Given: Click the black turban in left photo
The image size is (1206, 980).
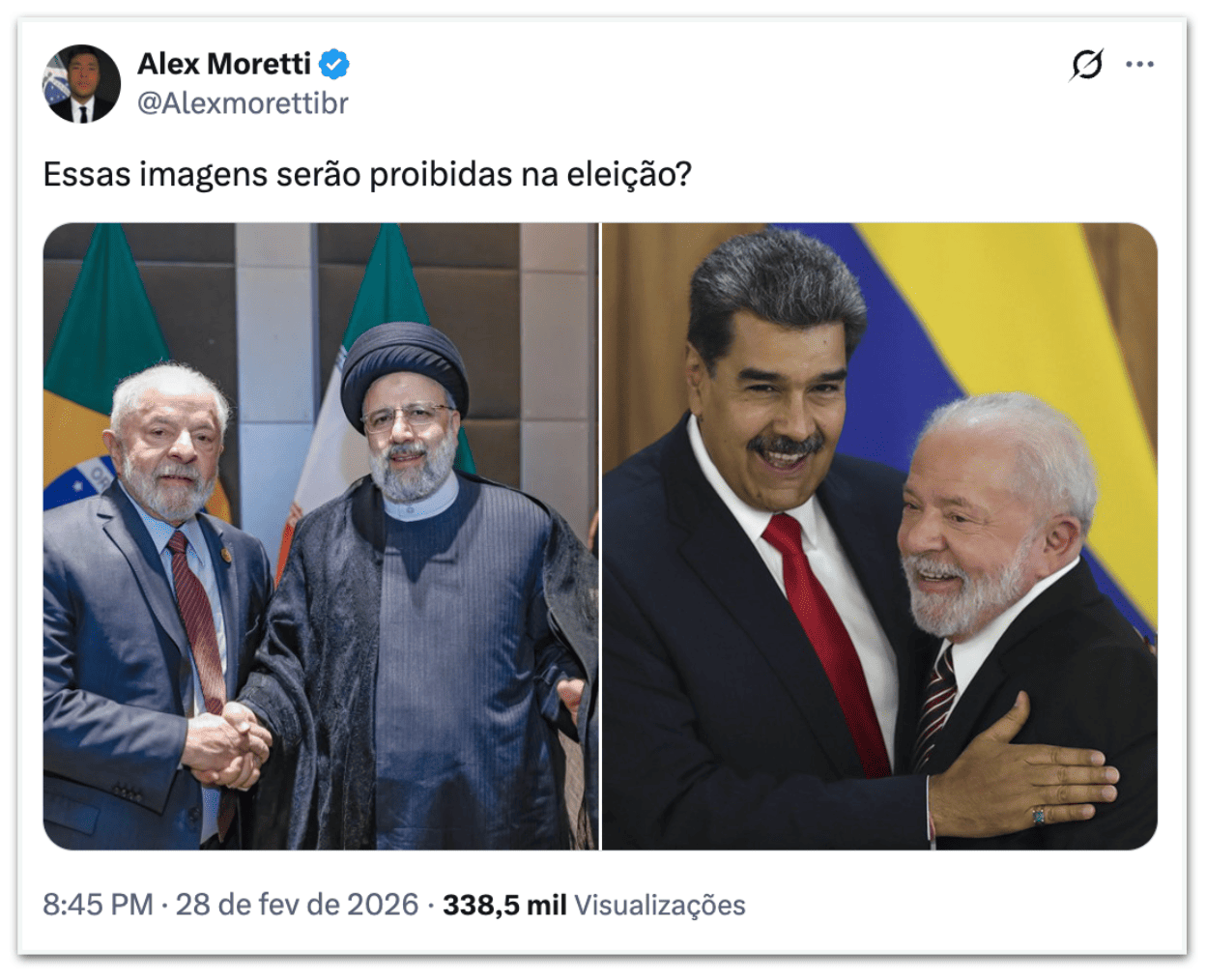Looking at the screenshot, I should pyautogui.click(x=404, y=367).
